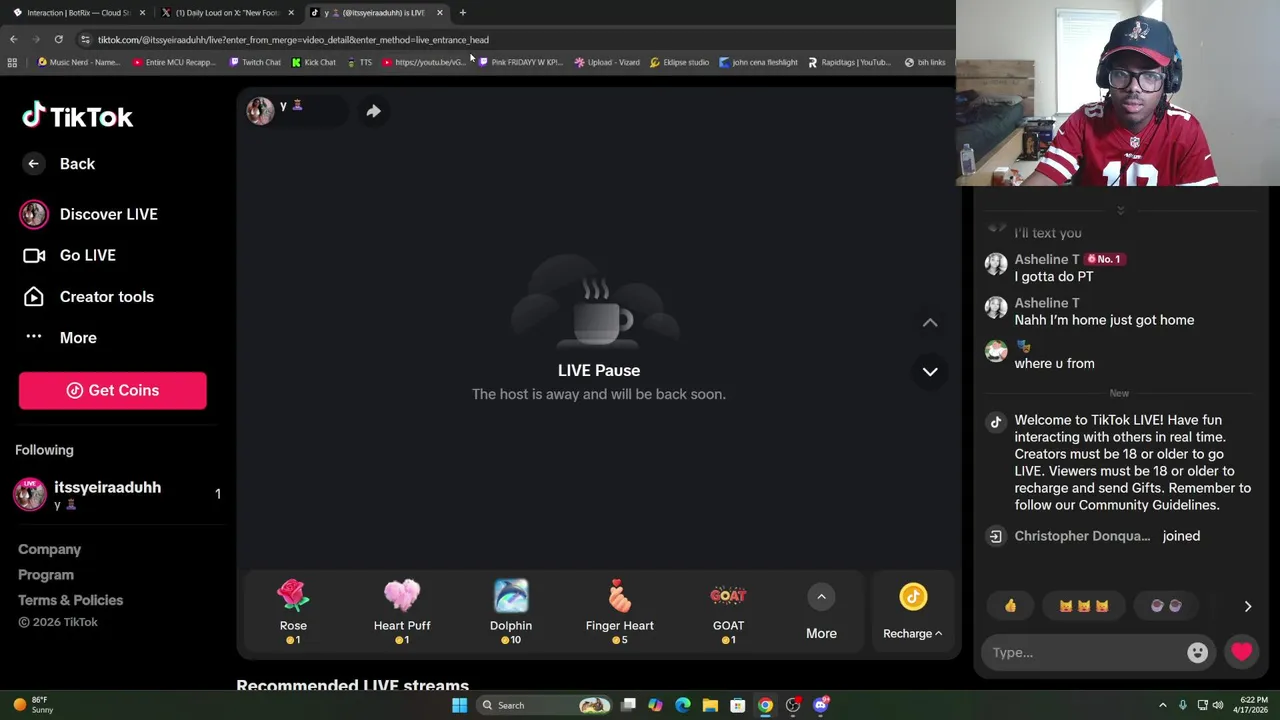Open browser apps grid icon
This screenshot has height=720, width=1280.
tap(12, 62)
